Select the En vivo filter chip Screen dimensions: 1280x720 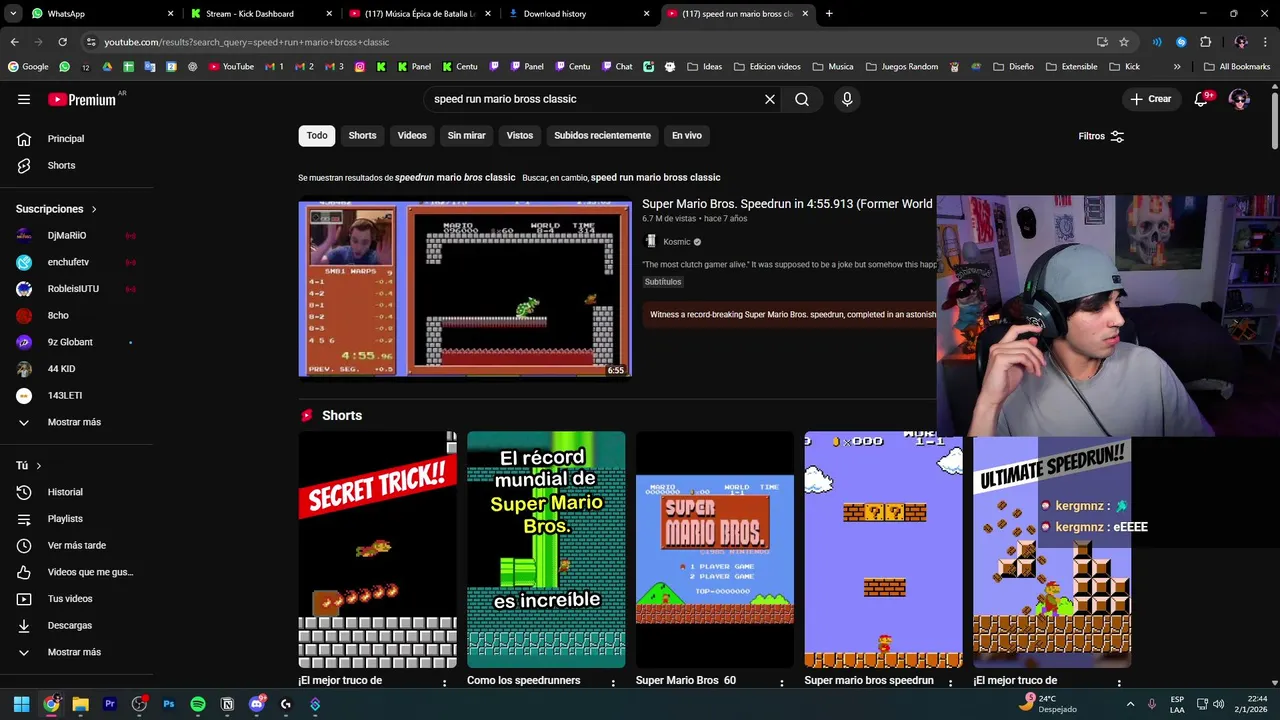(x=686, y=136)
